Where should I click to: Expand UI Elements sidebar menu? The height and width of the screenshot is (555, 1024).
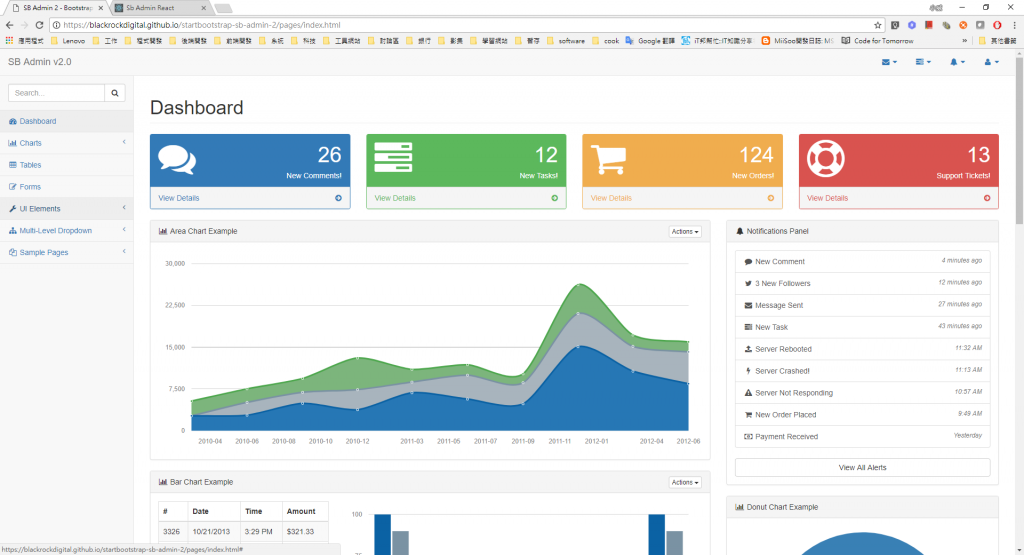pyautogui.click(x=67, y=209)
